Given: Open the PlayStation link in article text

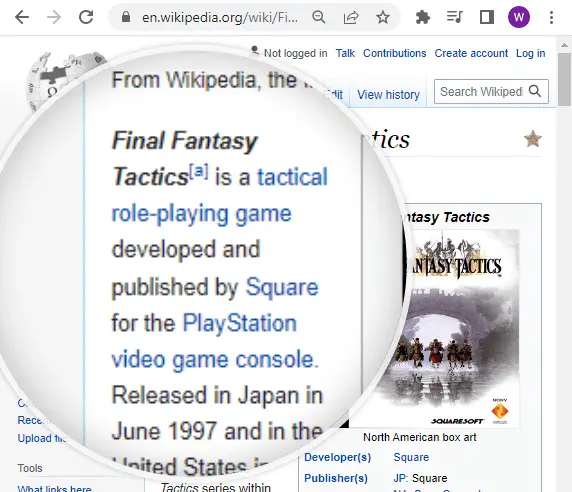Looking at the screenshot, I should coord(240,324).
